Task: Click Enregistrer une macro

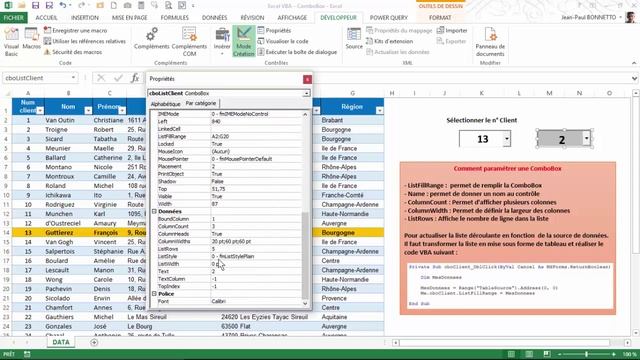Action: coord(76,31)
